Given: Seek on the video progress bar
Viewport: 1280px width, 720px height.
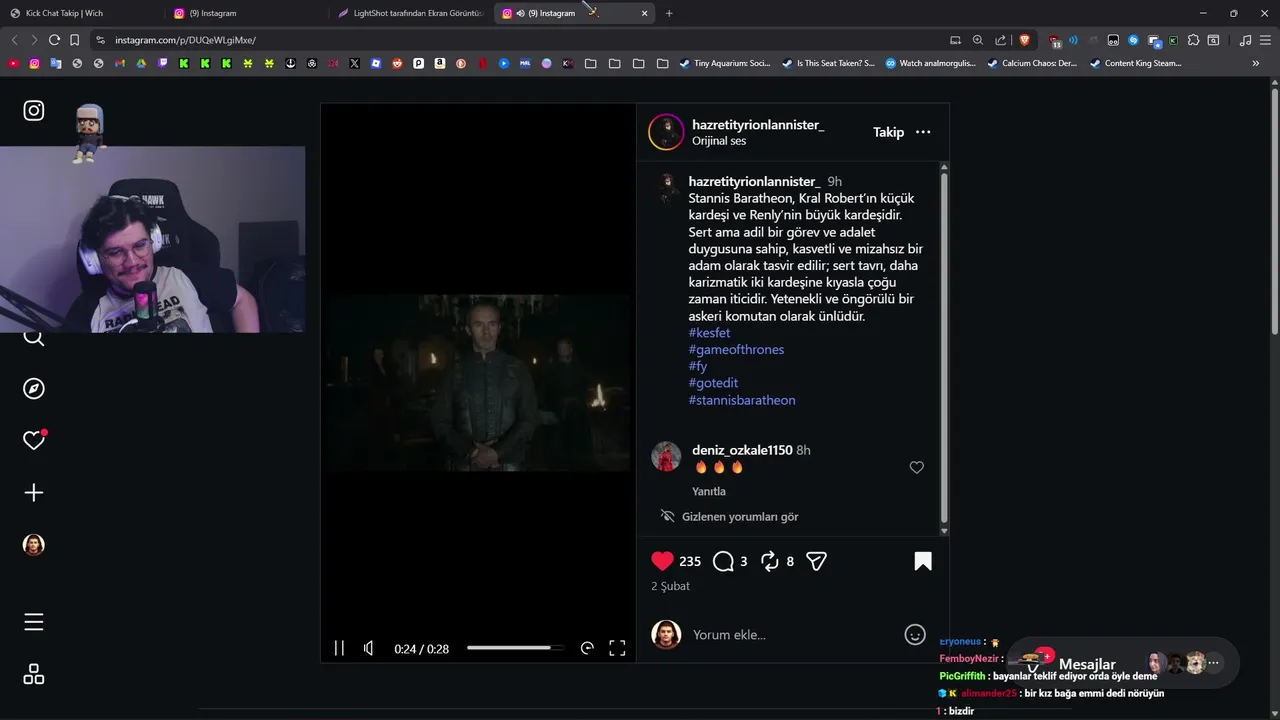Looking at the screenshot, I should 515,648.
